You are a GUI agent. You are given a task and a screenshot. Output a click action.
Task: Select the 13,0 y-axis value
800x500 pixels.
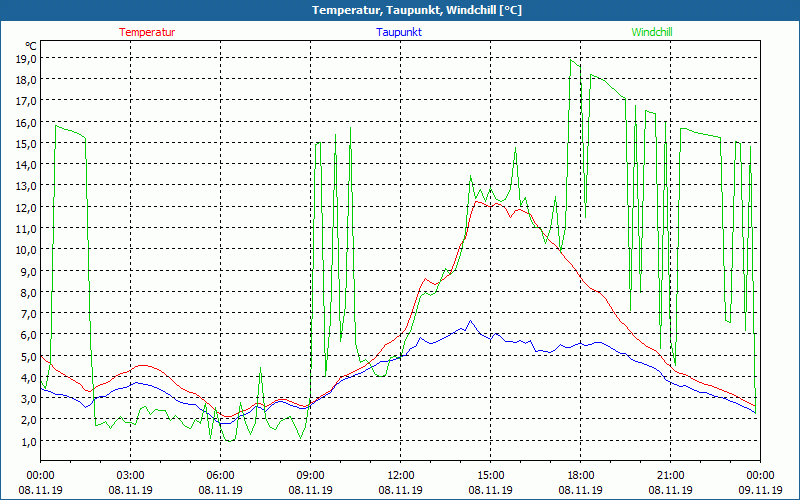26,186
